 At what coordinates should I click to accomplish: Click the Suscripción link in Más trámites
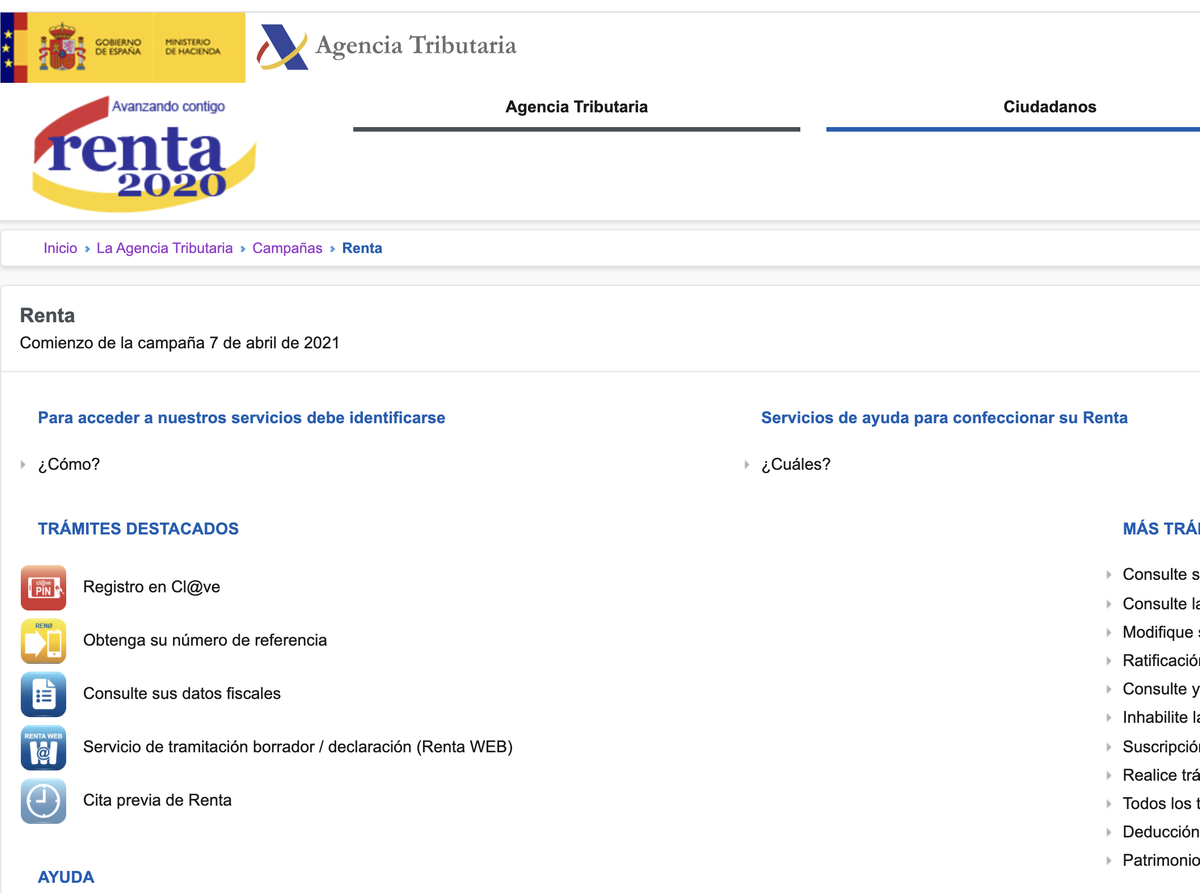click(1160, 746)
